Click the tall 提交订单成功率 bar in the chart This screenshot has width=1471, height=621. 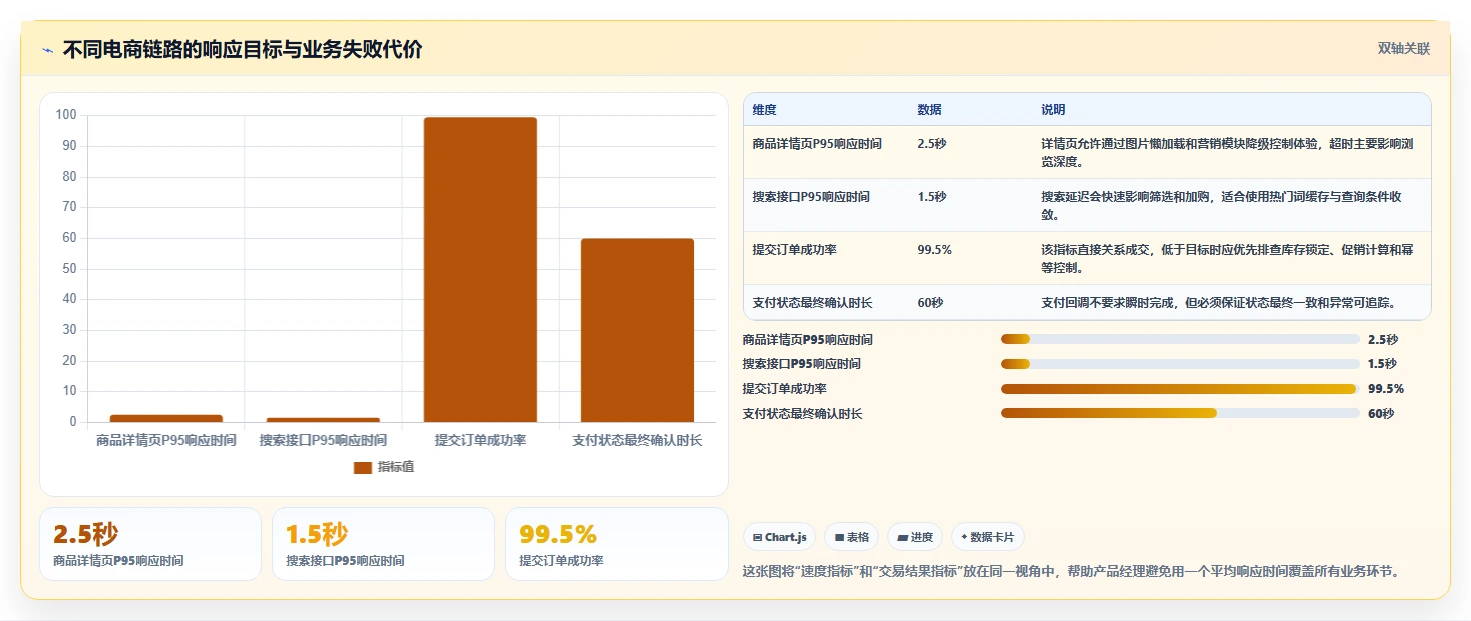pos(480,270)
